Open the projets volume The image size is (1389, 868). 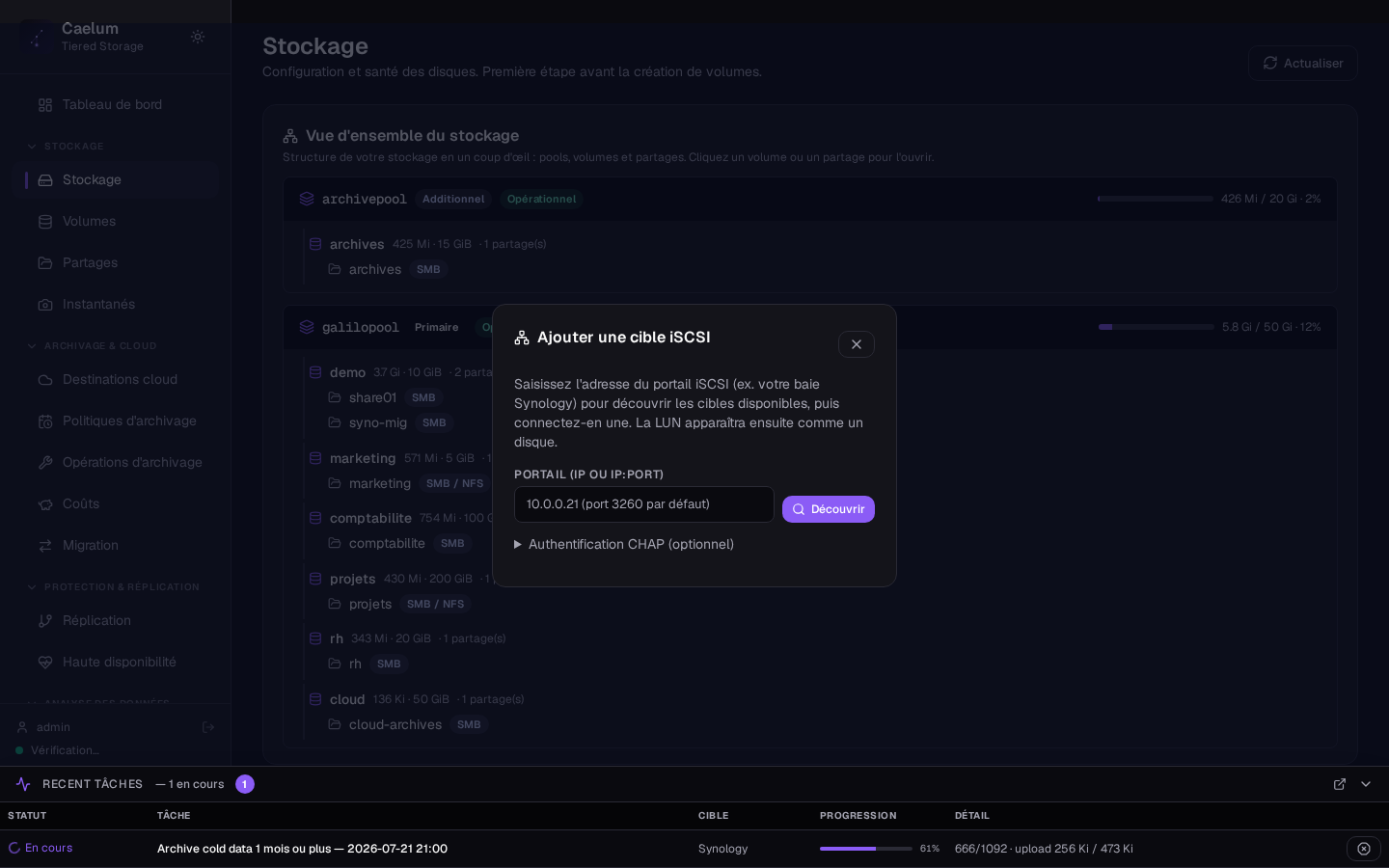tap(352, 579)
